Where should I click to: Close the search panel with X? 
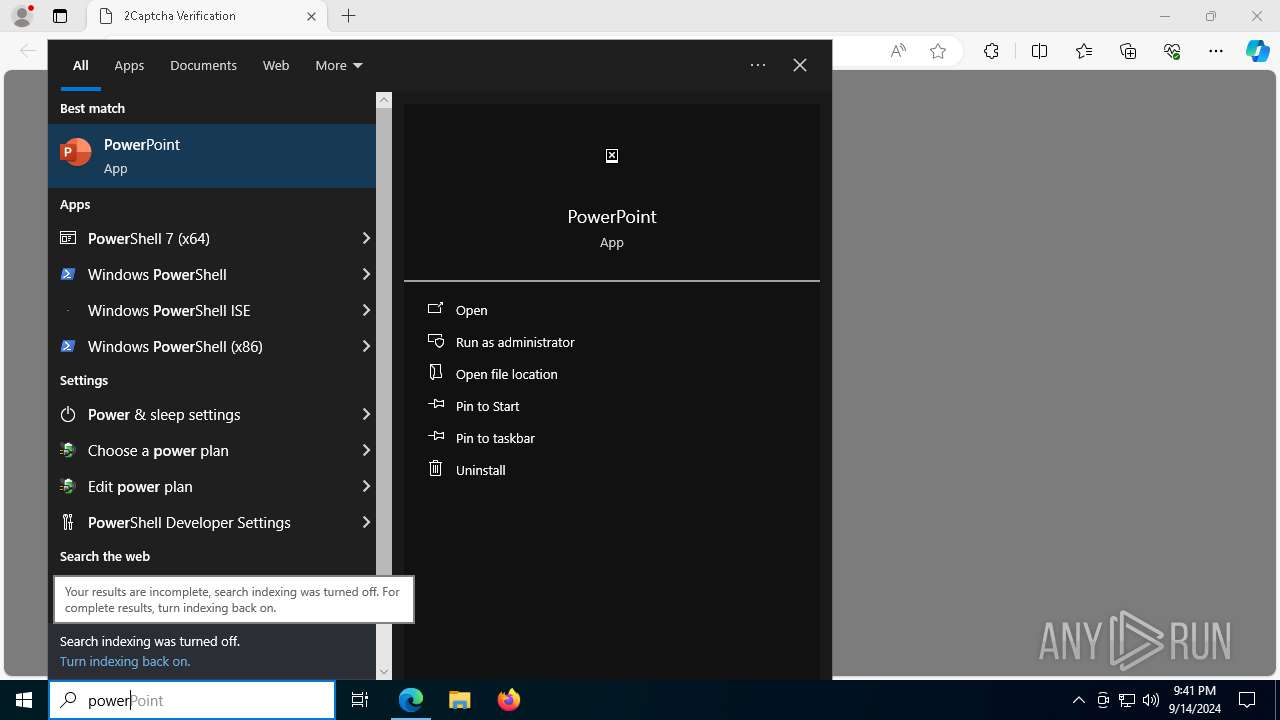[800, 65]
